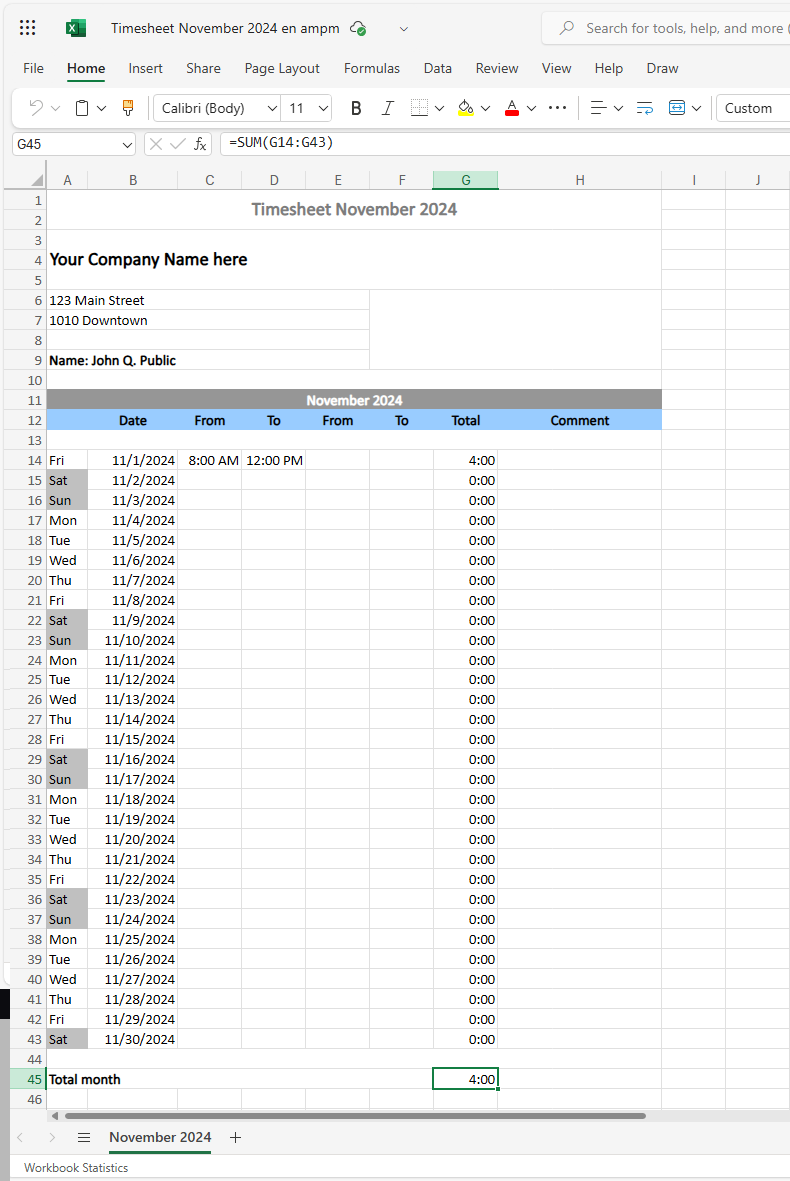Expand the fill color dropdown arrow

pyautogui.click(x=486, y=108)
